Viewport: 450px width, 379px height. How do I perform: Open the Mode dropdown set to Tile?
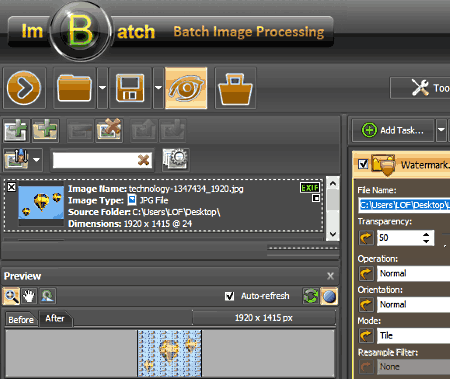pyautogui.click(x=414, y=336)
